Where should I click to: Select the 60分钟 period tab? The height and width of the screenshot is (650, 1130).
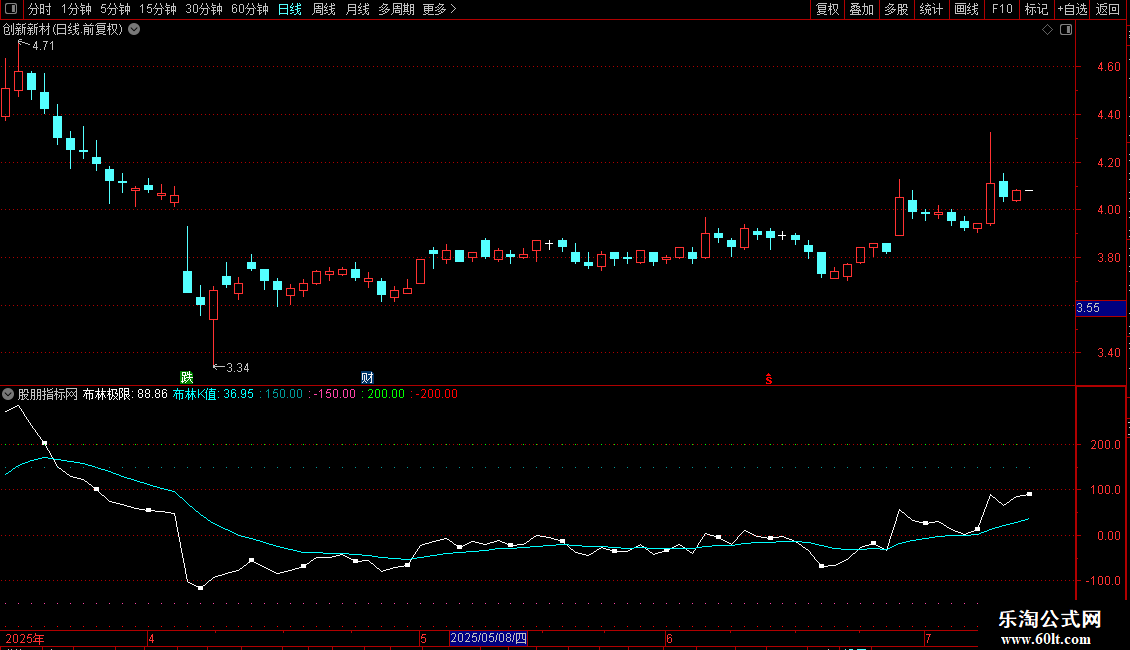tap(249, 9)
